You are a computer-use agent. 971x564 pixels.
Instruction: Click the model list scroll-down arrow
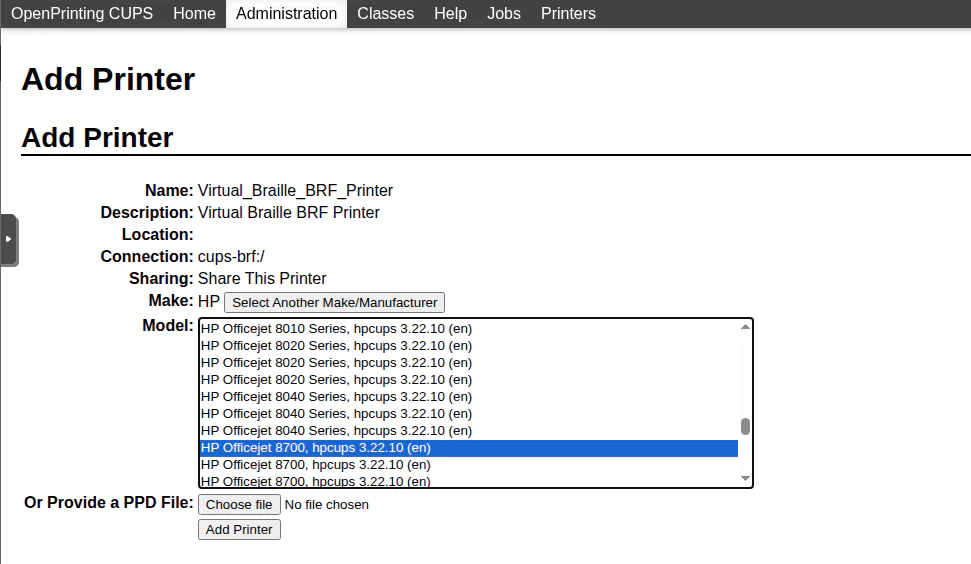(745, 479)
